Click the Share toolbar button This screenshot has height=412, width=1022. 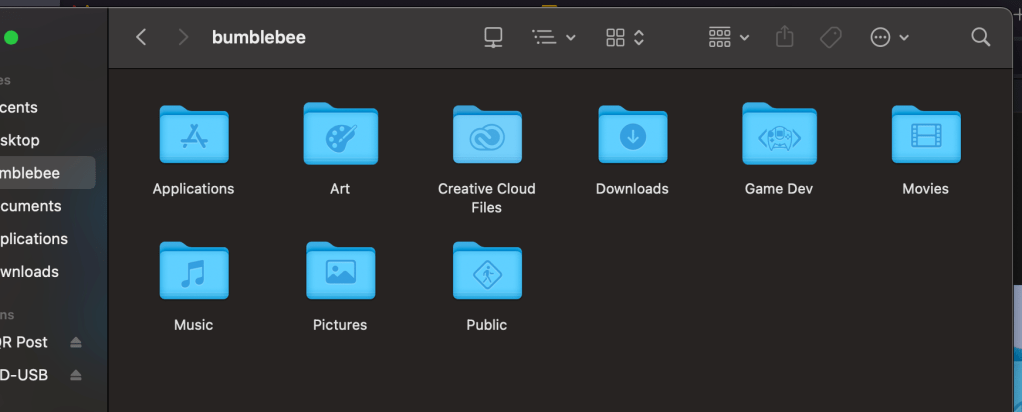[785, 37]
